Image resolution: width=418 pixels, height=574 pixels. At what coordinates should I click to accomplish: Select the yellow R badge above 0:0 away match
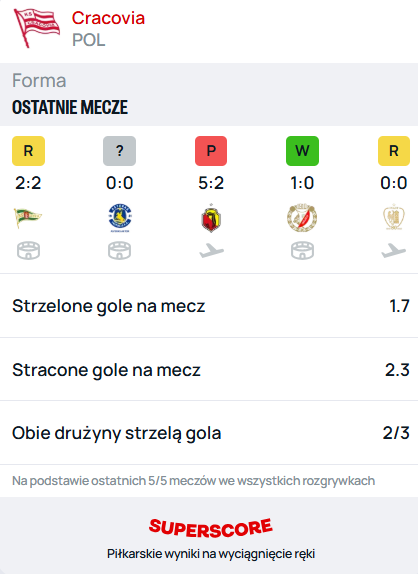point(394,151)
